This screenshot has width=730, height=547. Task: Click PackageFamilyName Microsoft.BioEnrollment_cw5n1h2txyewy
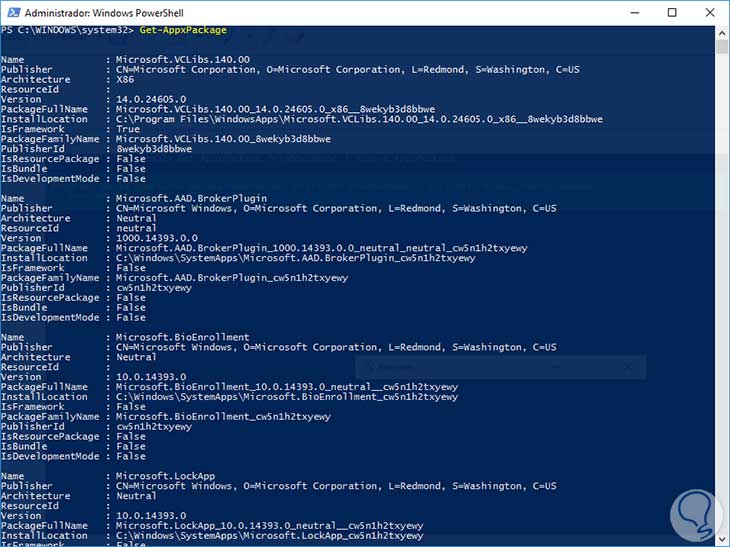223,417
